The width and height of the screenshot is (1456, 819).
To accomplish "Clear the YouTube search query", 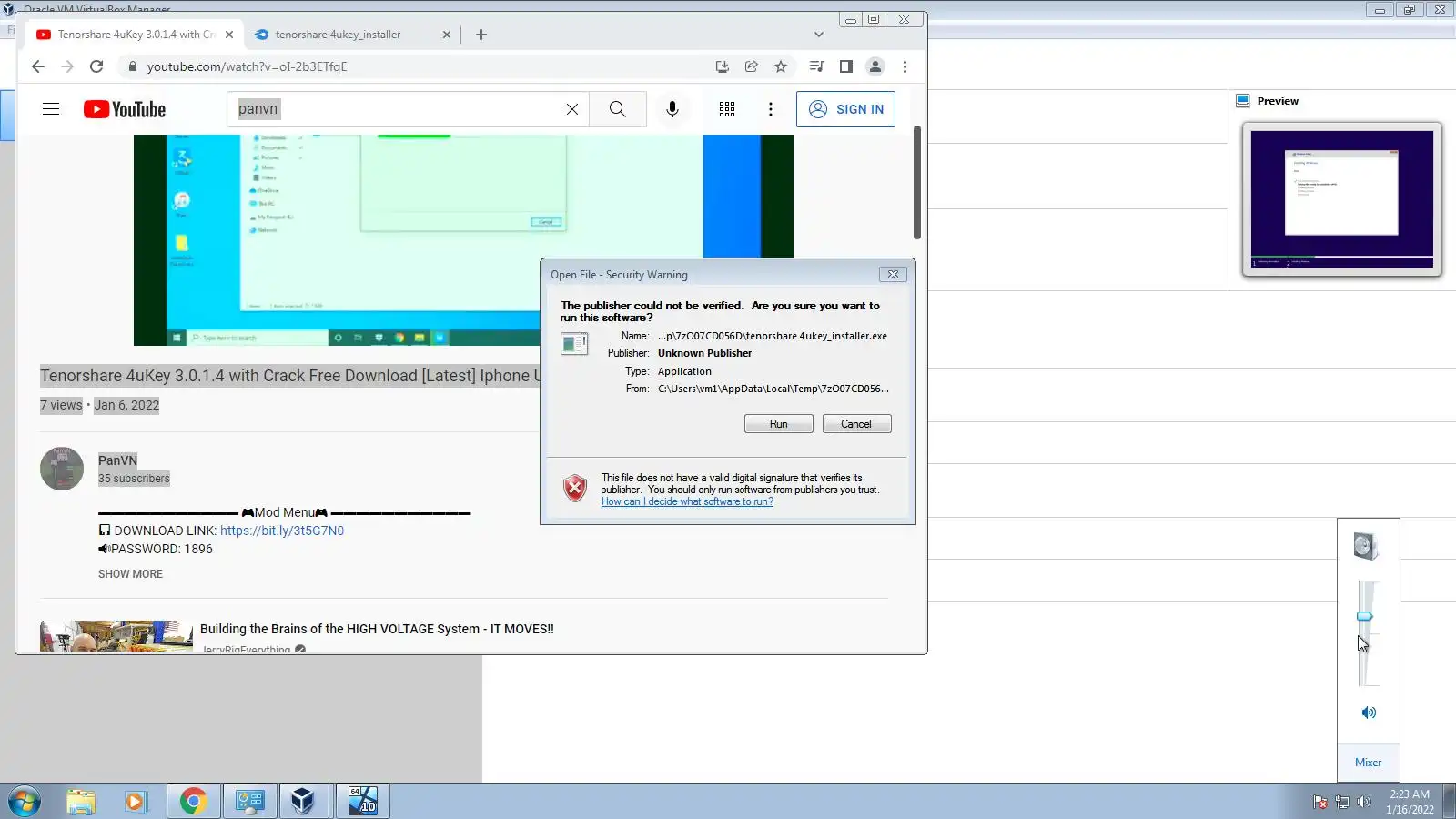I will (572, 109).
